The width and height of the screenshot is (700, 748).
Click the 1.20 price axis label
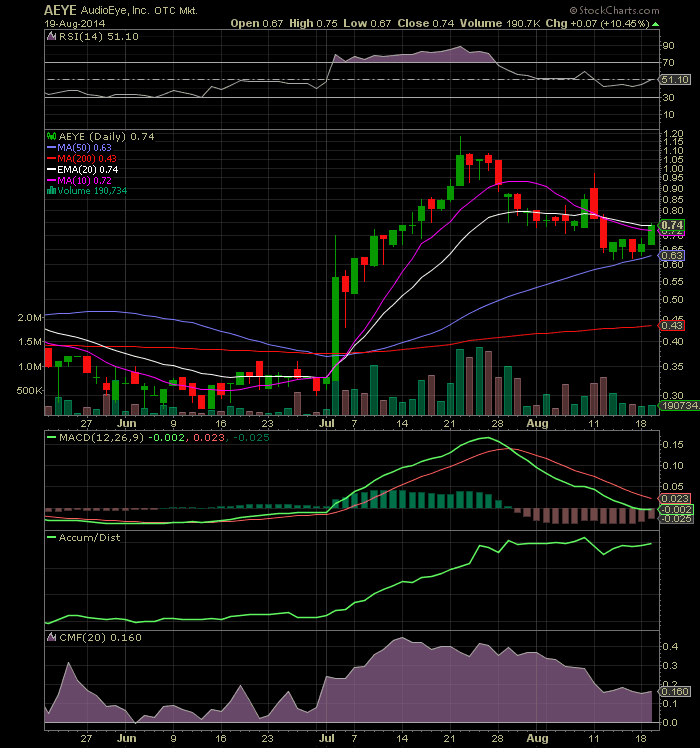click(673, 134)
